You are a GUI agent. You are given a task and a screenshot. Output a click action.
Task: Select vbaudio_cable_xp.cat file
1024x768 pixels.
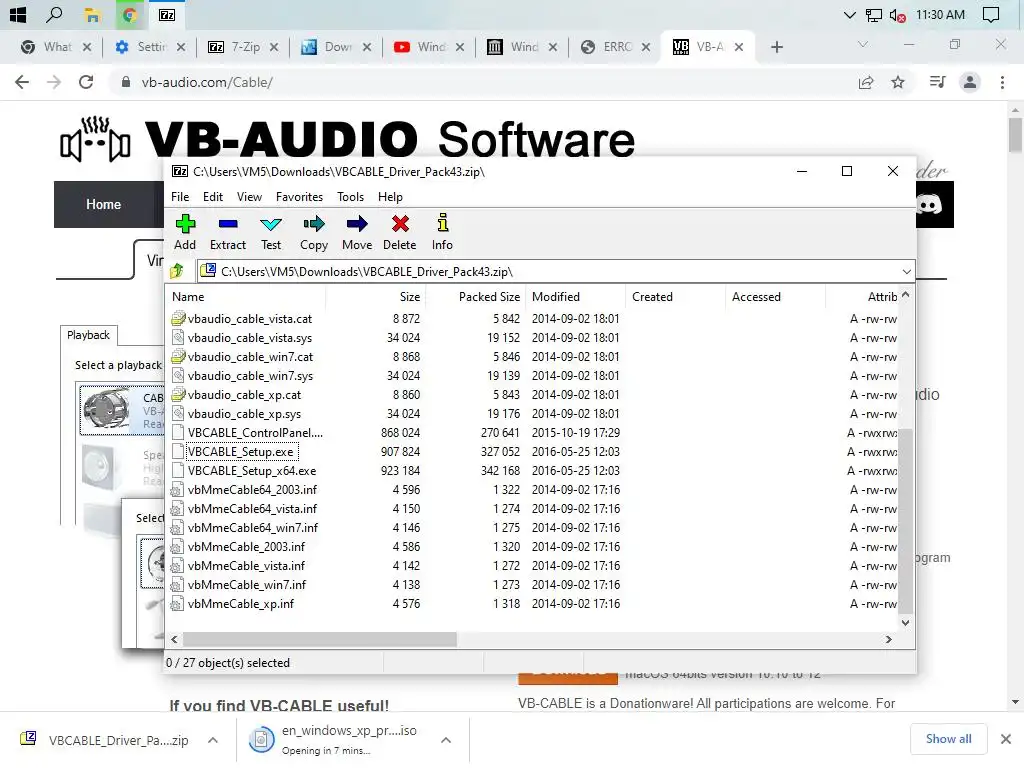click(x=244, y=394)
